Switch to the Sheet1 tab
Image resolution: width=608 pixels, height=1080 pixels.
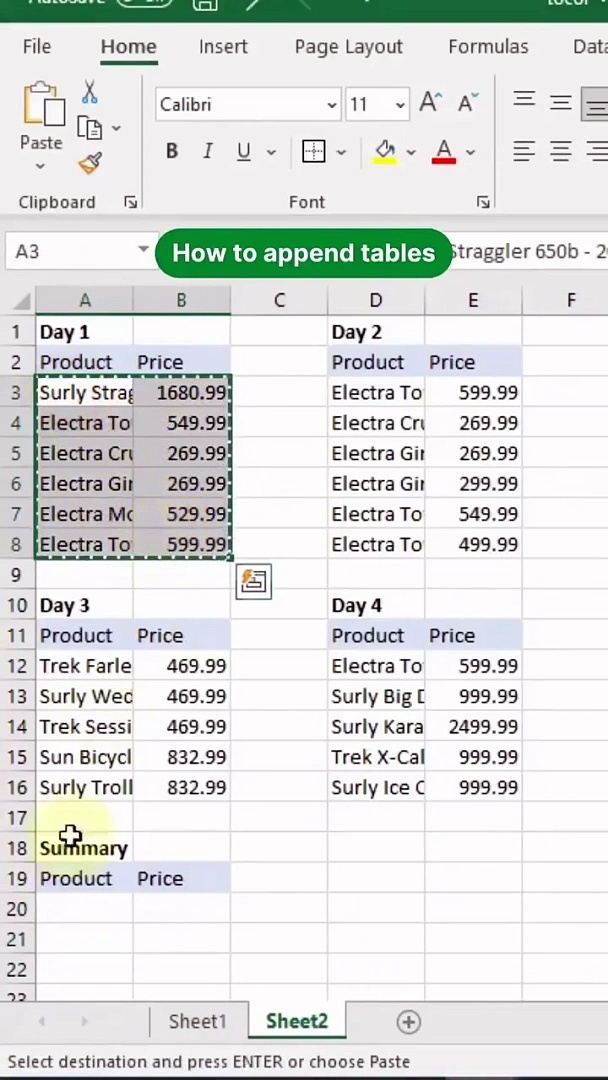[197, 1021]
